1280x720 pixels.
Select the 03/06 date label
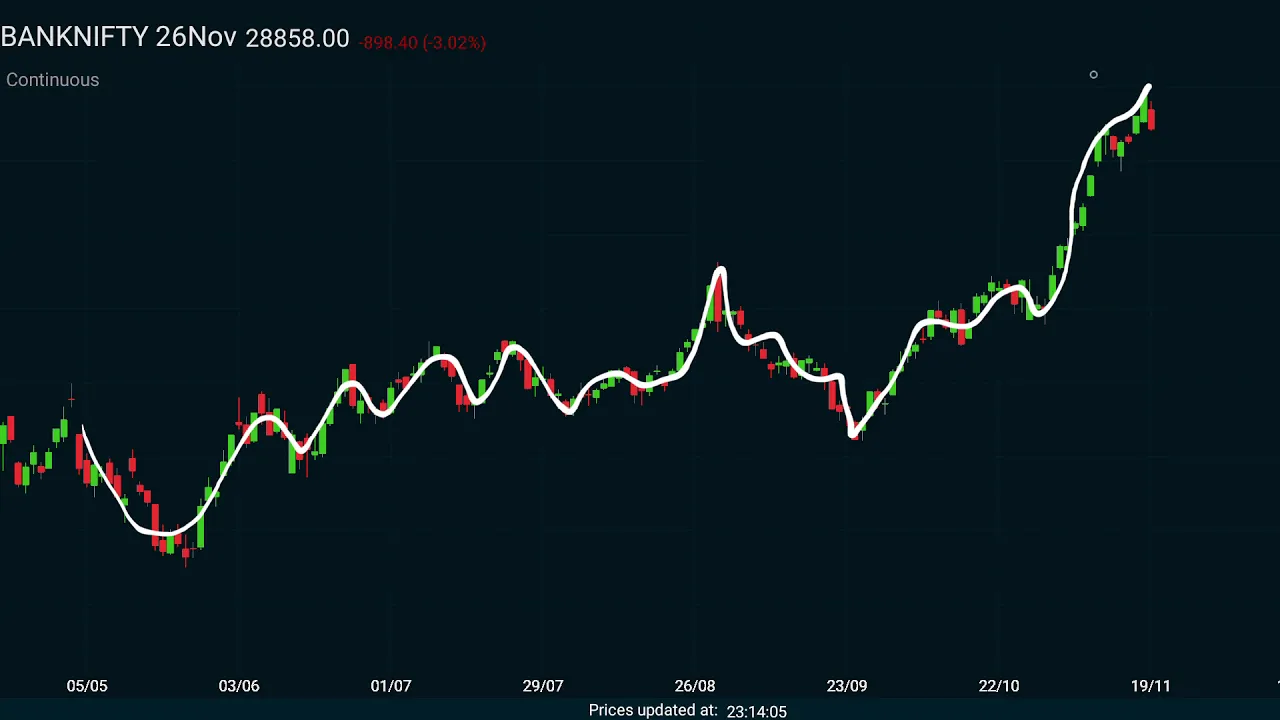pyautogui.click(x=239, y=686)
